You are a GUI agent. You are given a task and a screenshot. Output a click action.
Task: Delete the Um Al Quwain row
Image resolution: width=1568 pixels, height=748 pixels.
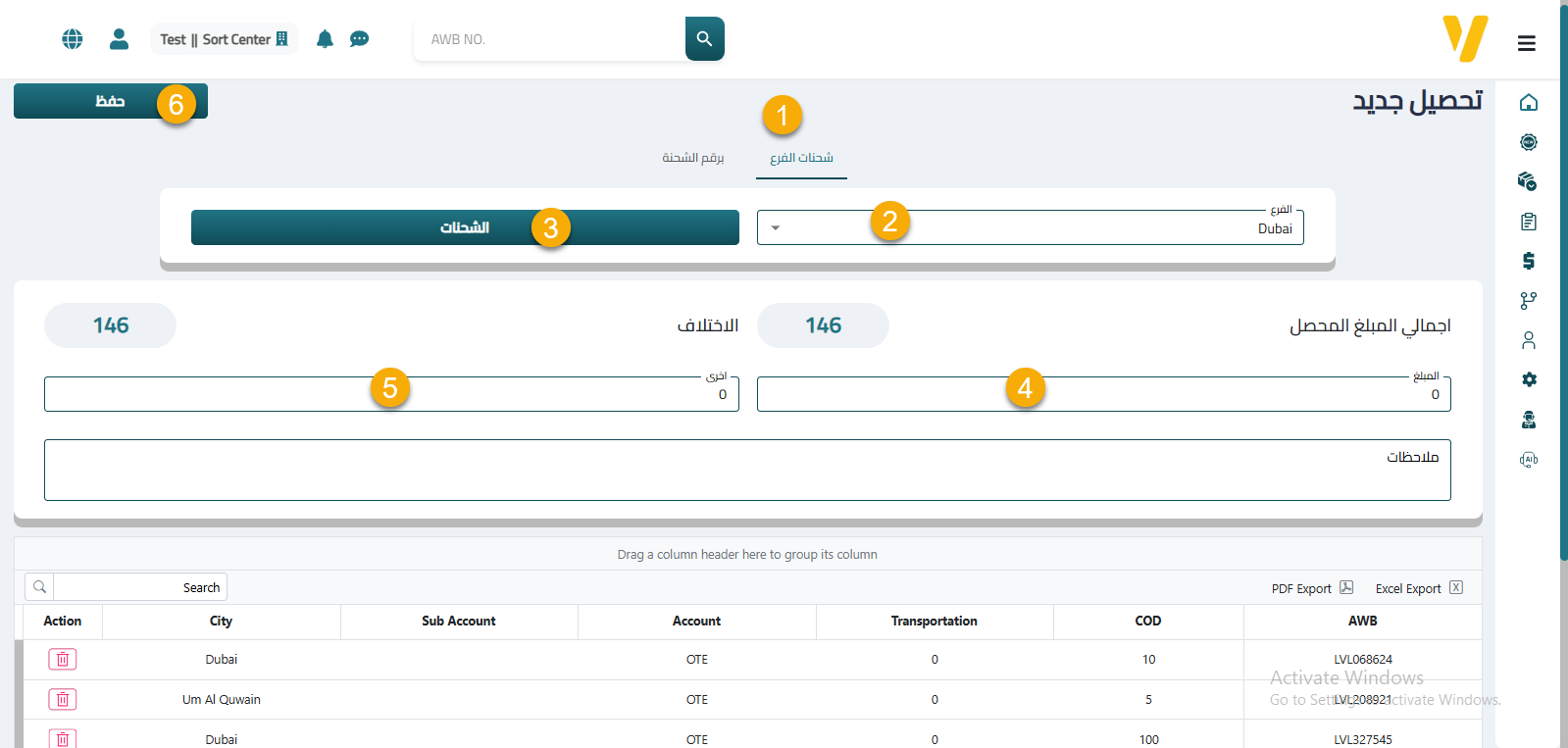pos(63,700)
